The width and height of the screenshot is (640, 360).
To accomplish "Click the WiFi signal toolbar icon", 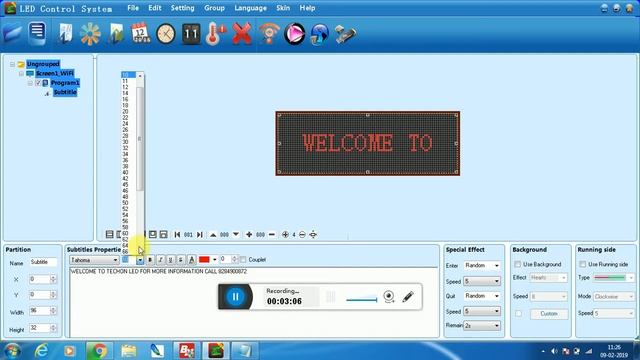I will pyautogui.click(x=269, y=33).
